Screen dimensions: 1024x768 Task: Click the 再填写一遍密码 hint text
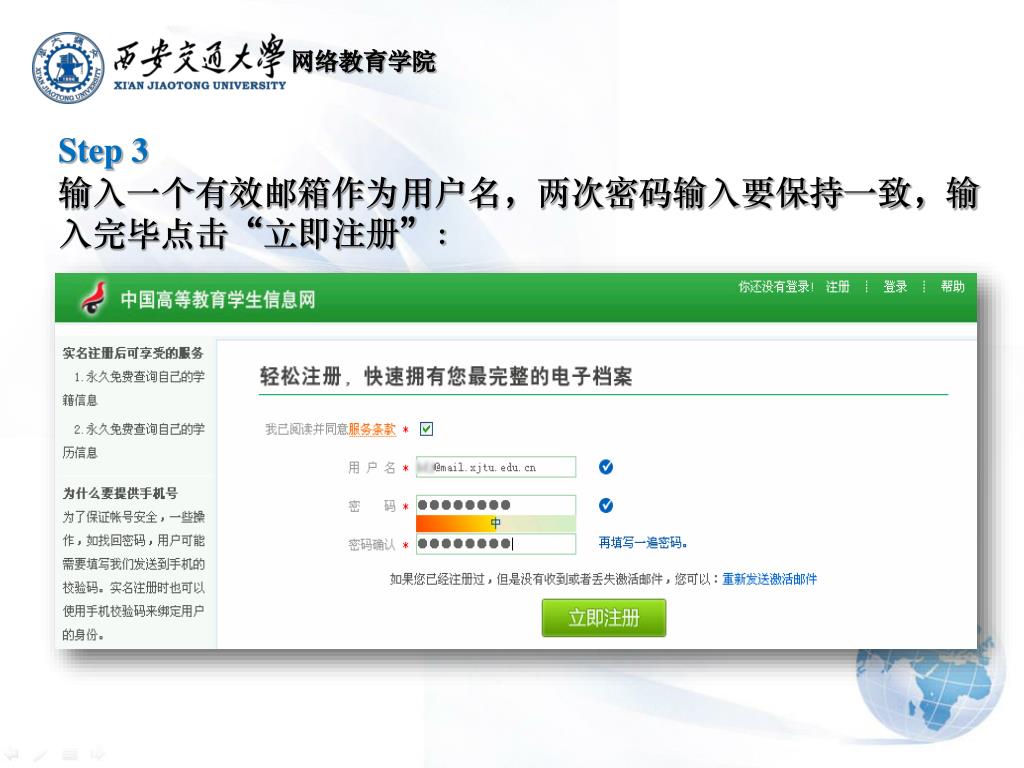[643, 543]
